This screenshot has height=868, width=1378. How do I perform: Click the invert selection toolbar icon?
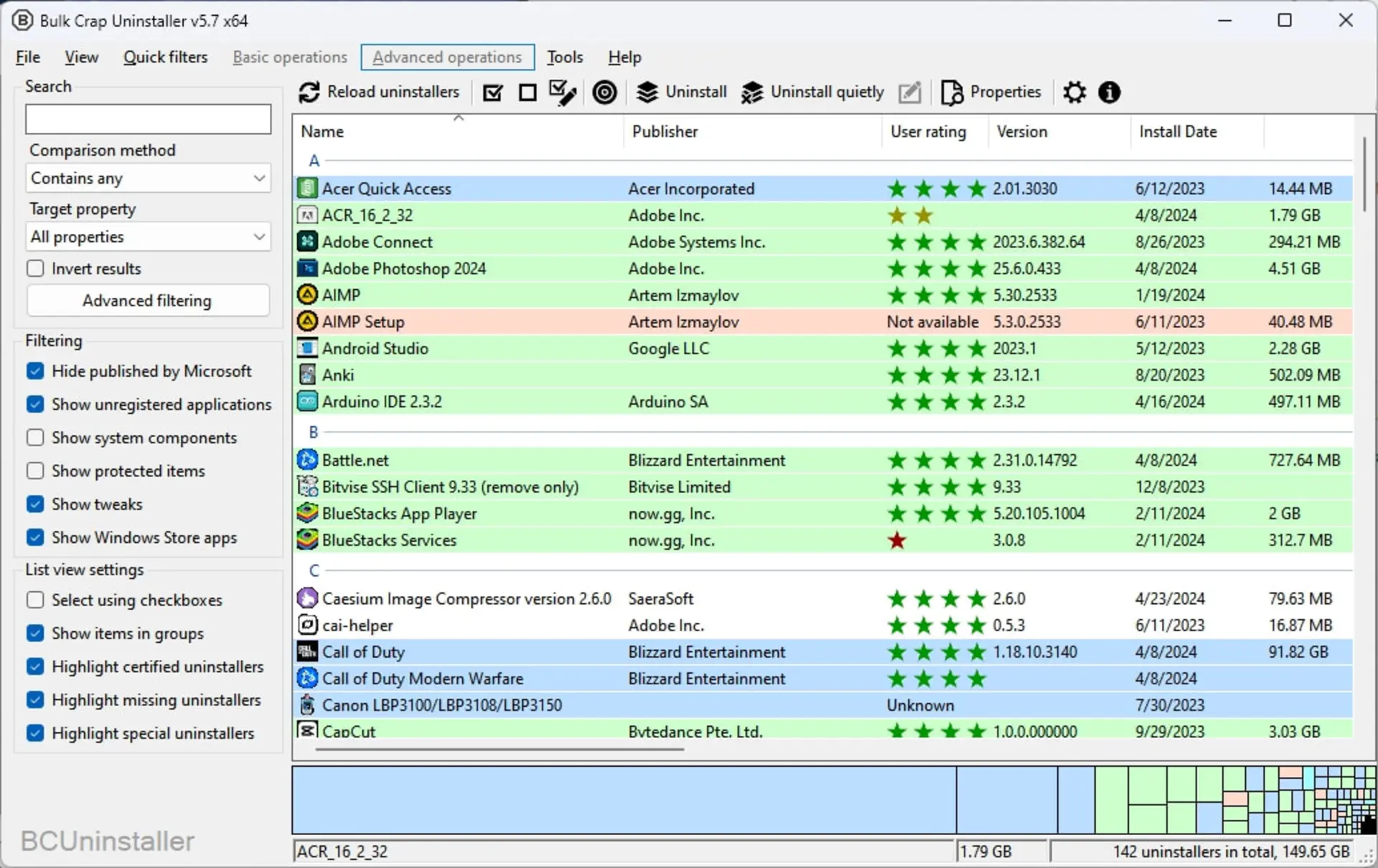pyautogui.click(x=563, y=93)
